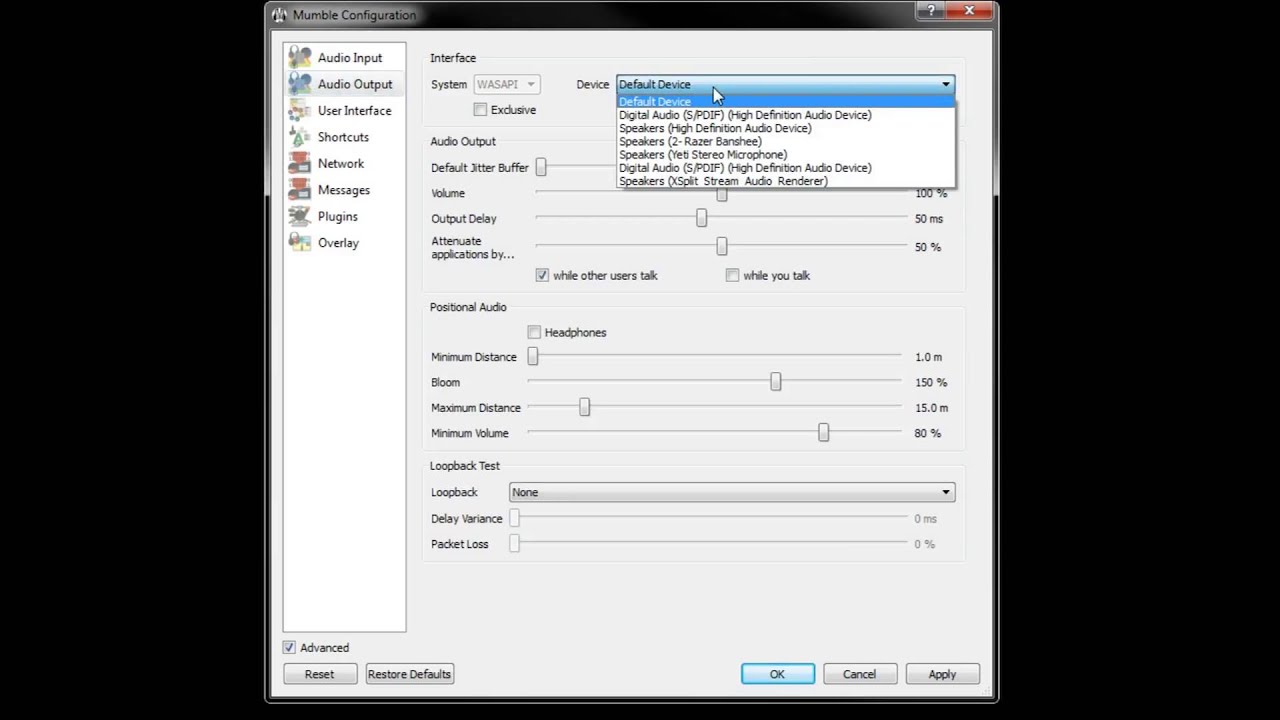The height and width of the screenshot is (720, 1280).
Task: Click the Default Jitter Buffer slider handle
Action: pyautogui.click(x=541, y=167)
